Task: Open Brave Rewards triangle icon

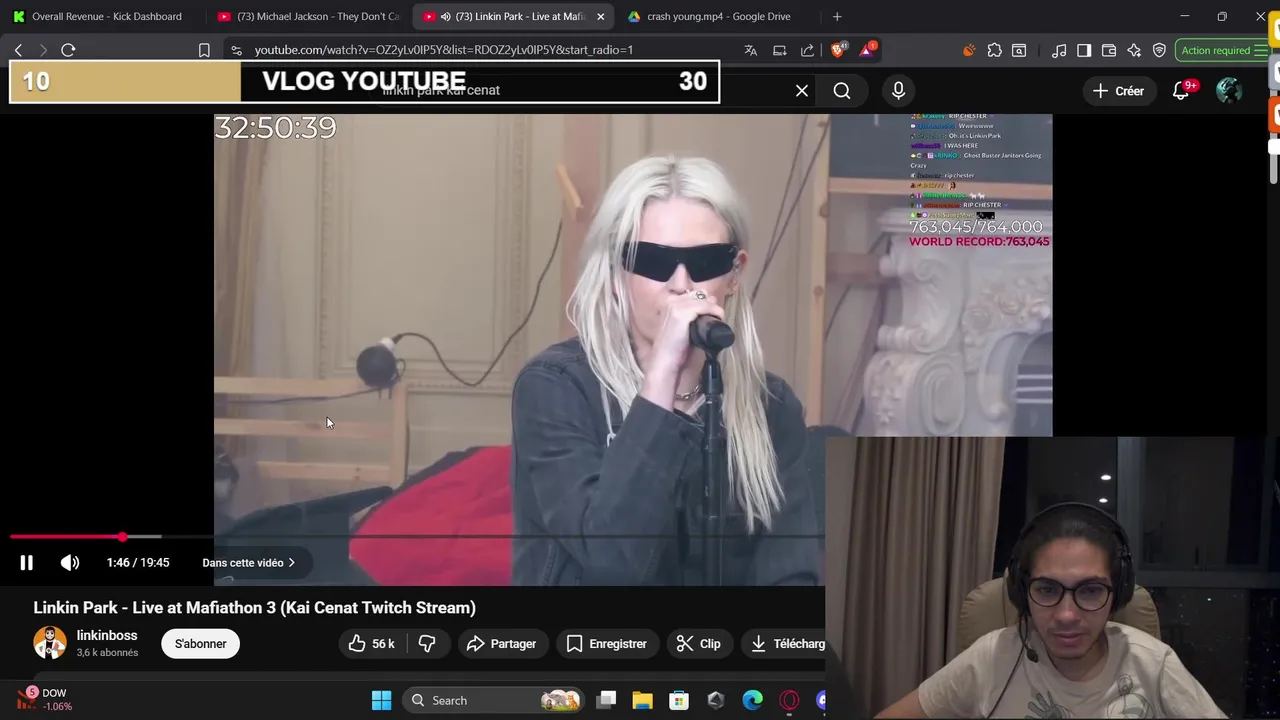Action: tap(868, 50)
